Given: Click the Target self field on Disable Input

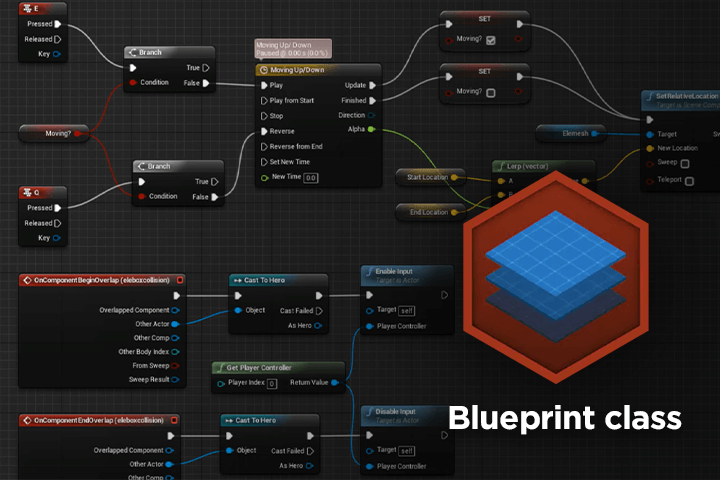Looking at the screenshot, I should (x=407, y=451).
